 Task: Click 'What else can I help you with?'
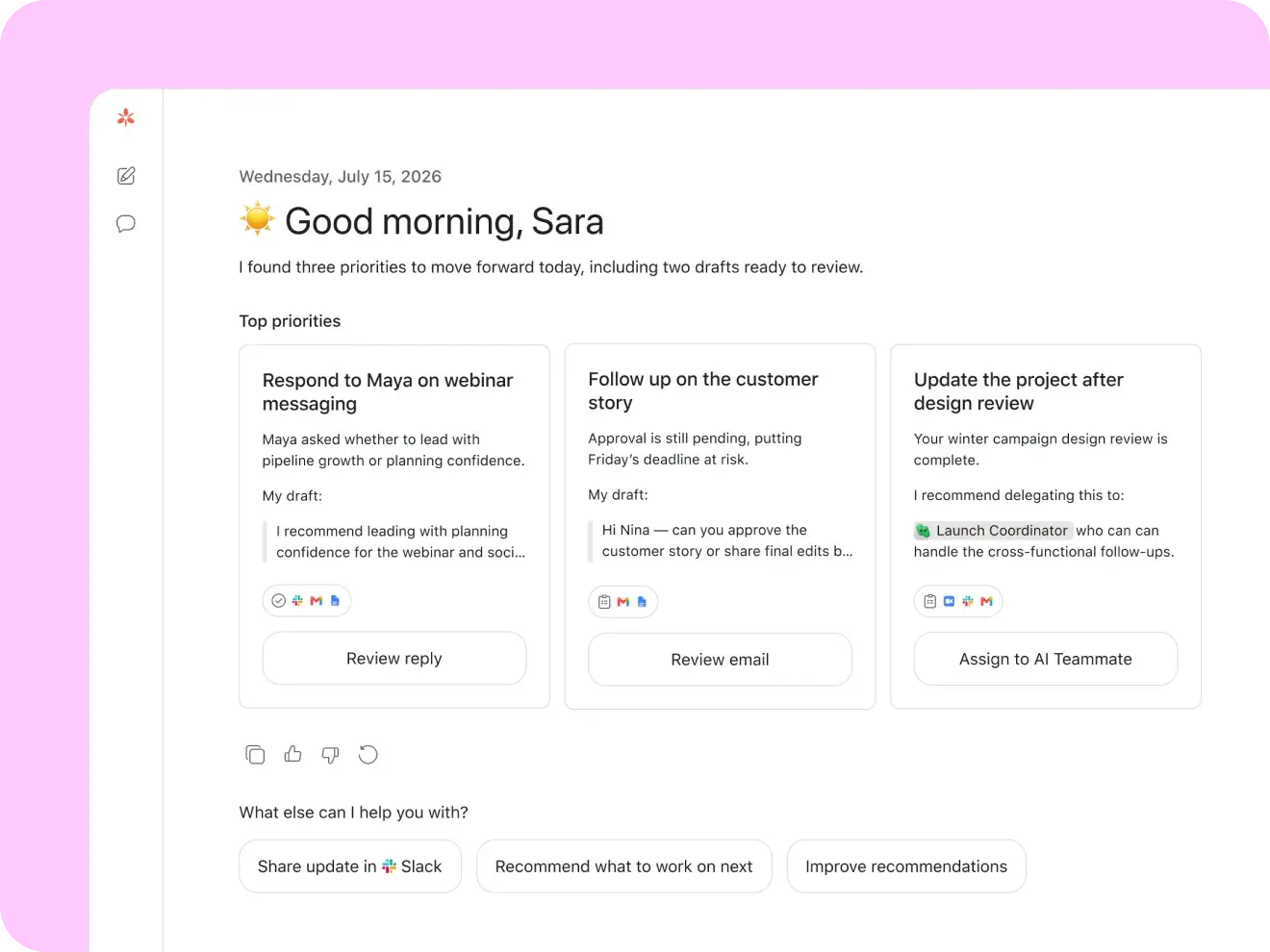click(x=354, y=813)
